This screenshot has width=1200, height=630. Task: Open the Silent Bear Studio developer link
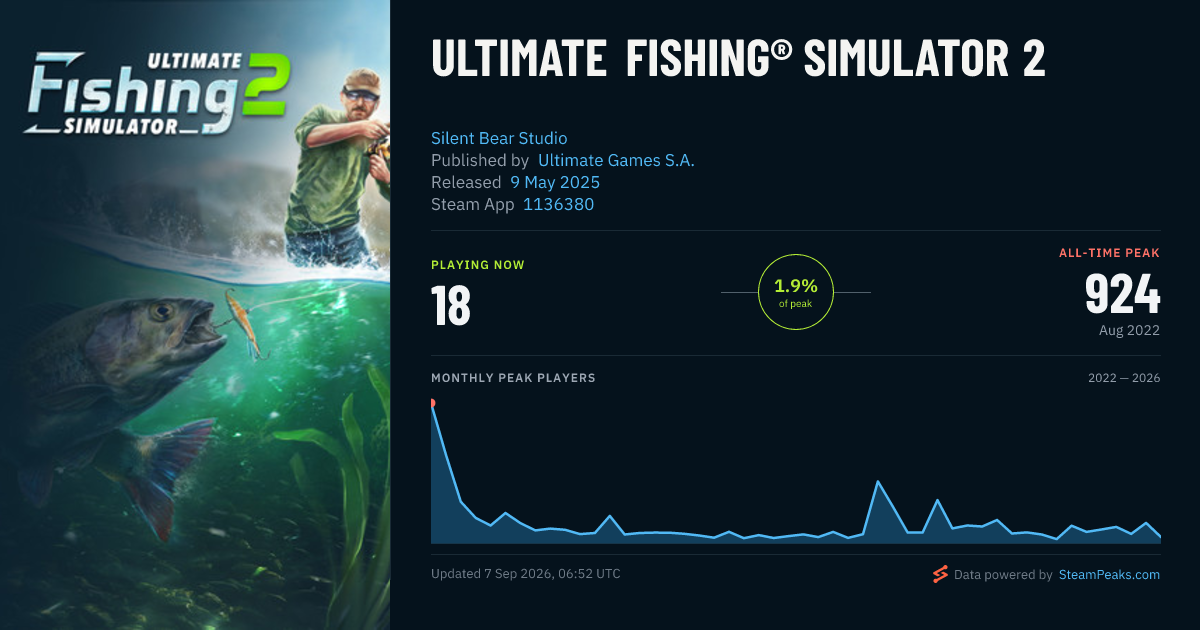pos(499,138)
